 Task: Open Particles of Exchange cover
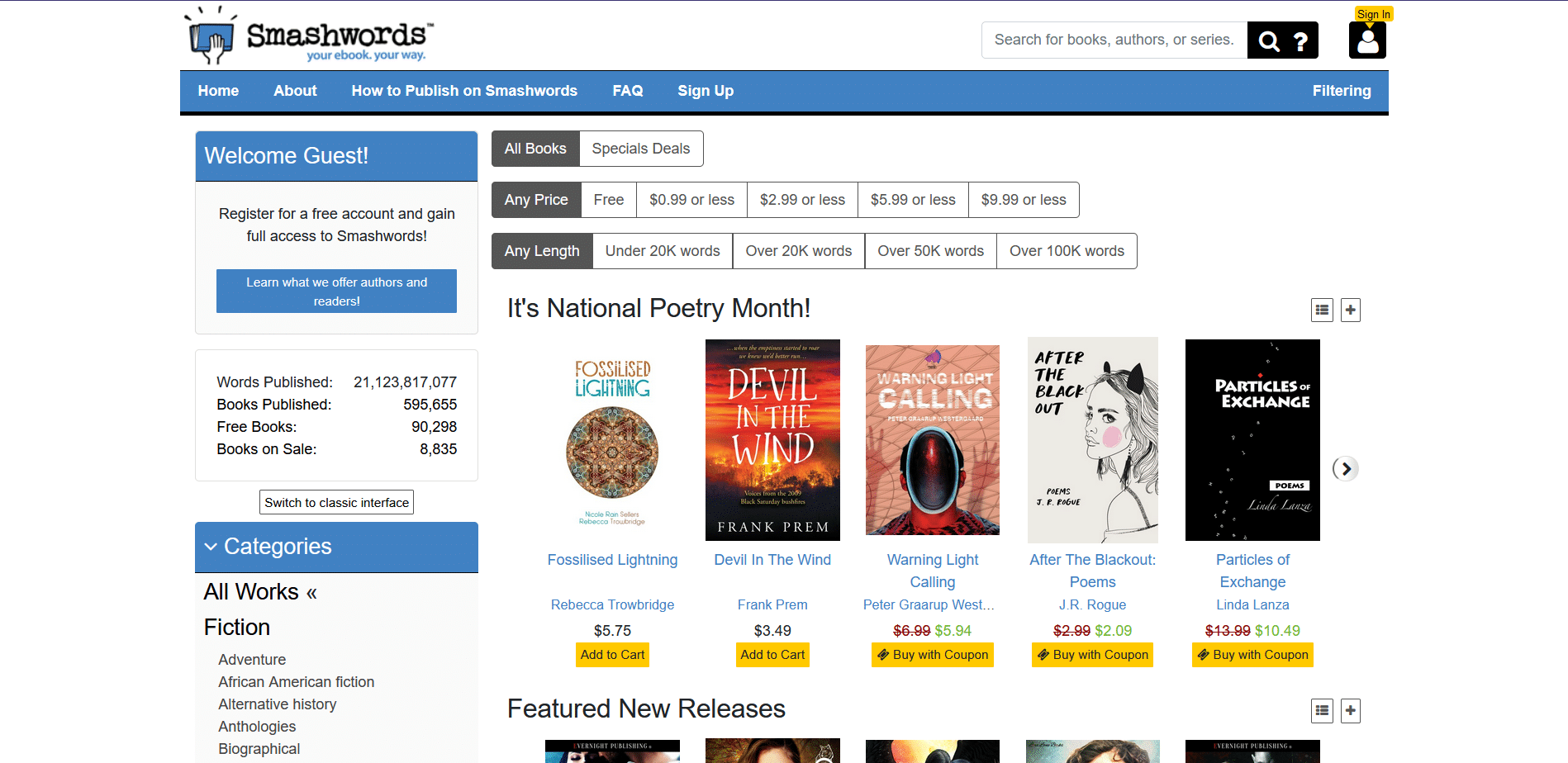click(x=1252, y=440)
